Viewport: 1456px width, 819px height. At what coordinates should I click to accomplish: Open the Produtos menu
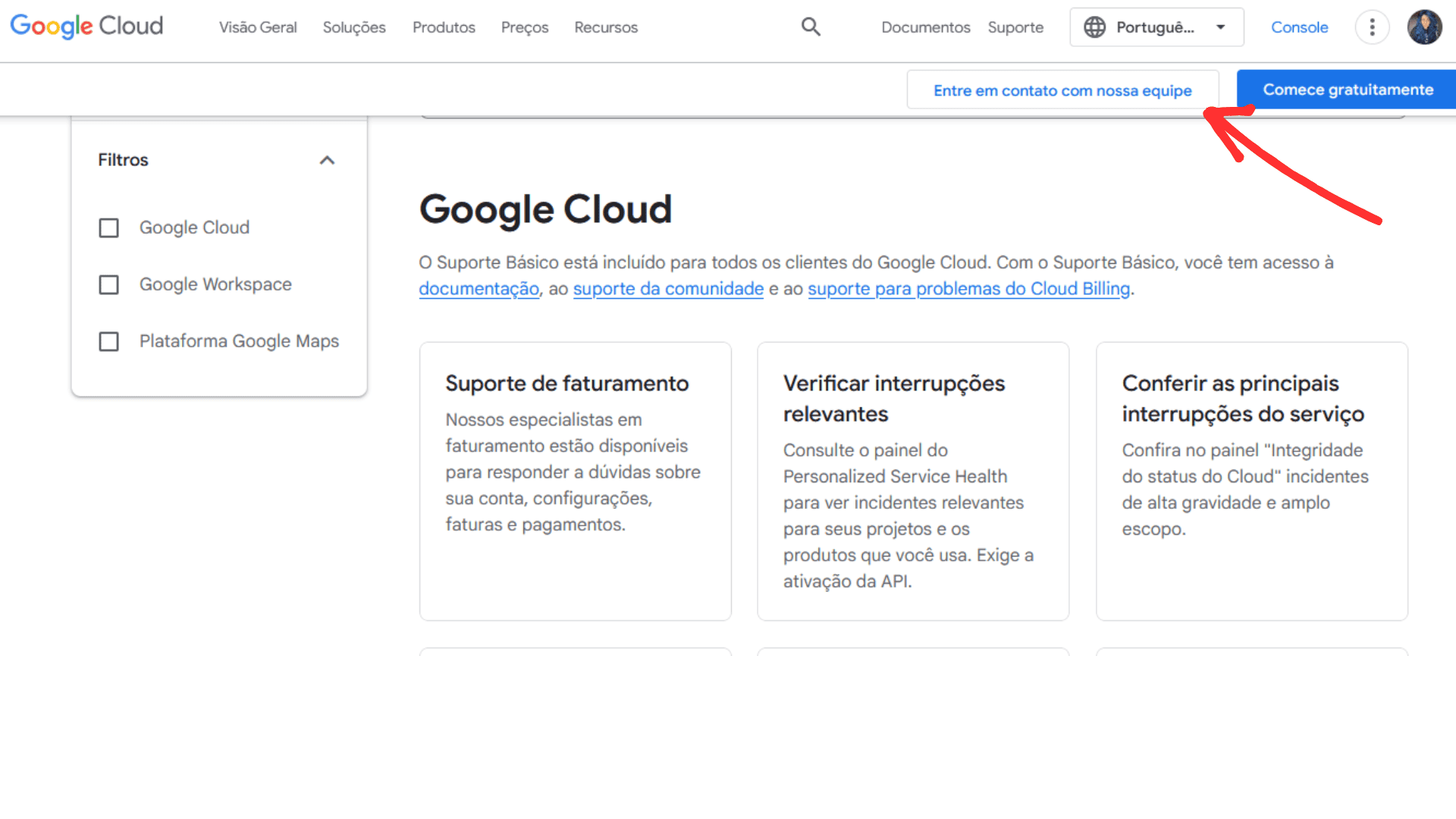coord(444,27)
